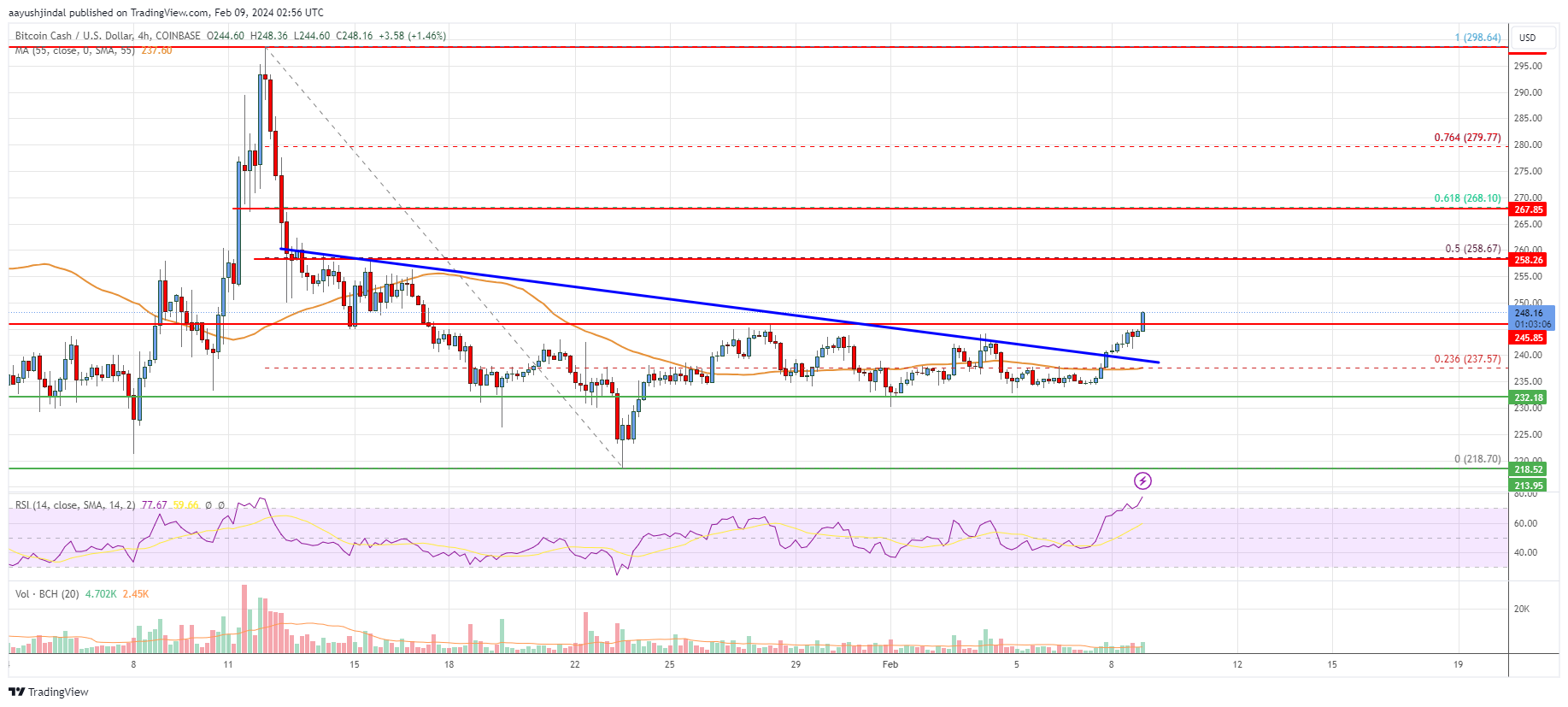Select the Fibonacci level label 0.618 (268.10)
Screen dimensions: 1568x707
coord(1467,198)
